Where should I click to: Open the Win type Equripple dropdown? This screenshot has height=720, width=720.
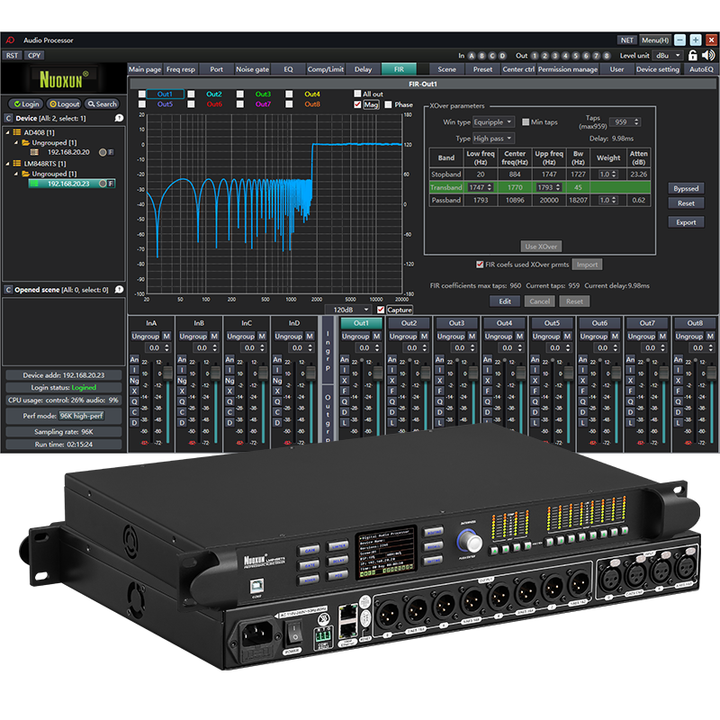(x=494, y=121)
